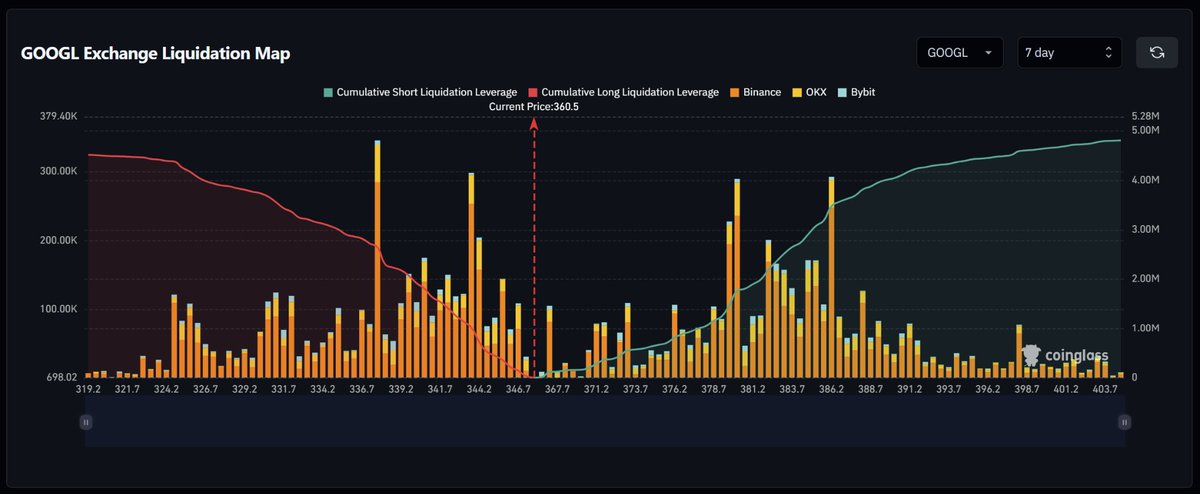Click the green short leverage legend swatch

[x=327, y=92]
